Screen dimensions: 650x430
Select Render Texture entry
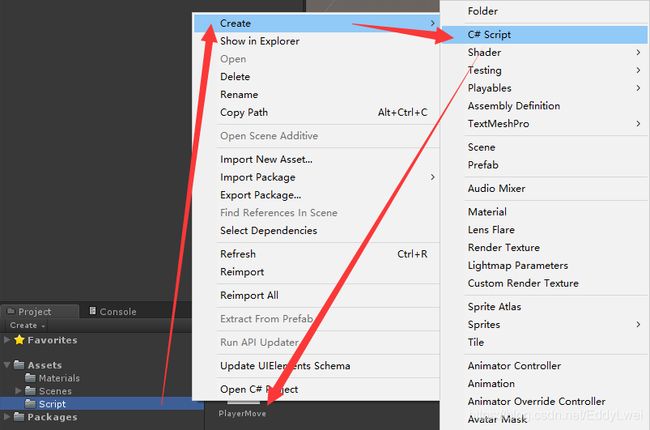point(545,248)
